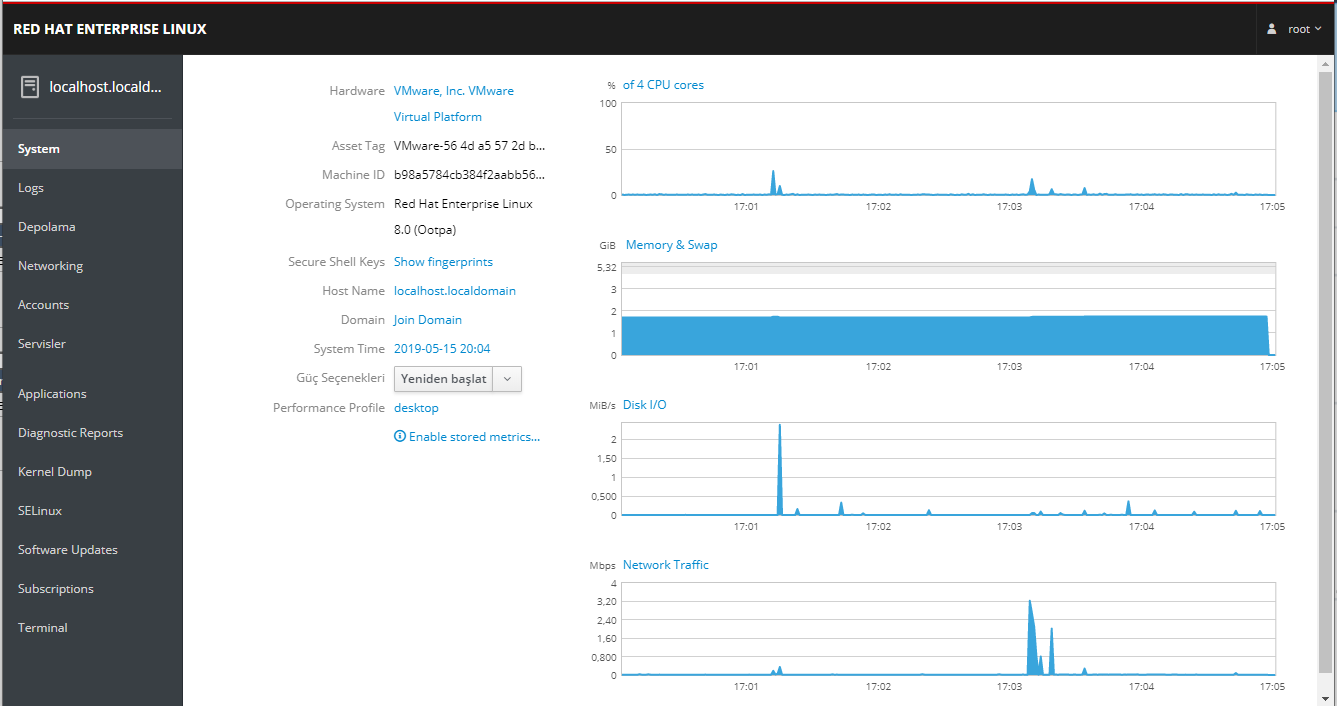1337x706 pixels.
Task: Click the user avatar icon beside root
Action: [x=1272, y=29]
